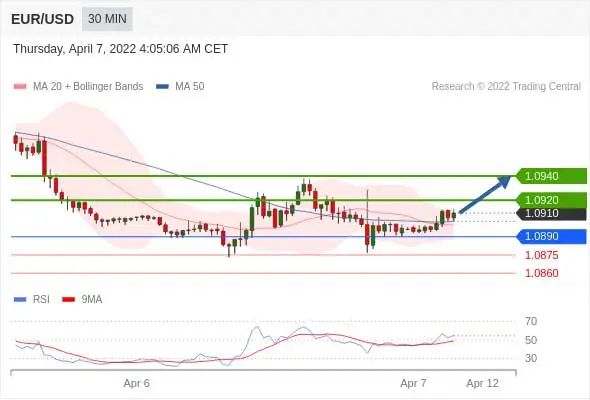
Task: Click the 9MA legend label
Action: tap(92, 300)
